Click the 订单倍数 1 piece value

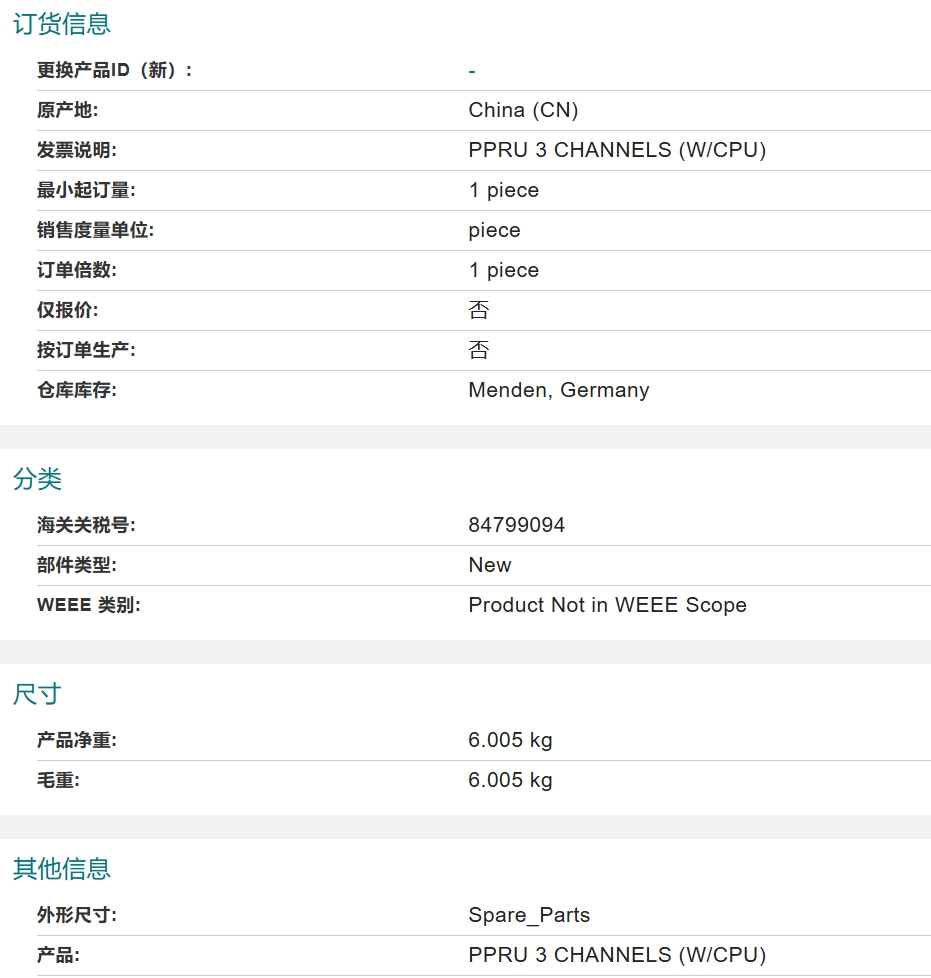pyautogui.click(x=503, y=270)
